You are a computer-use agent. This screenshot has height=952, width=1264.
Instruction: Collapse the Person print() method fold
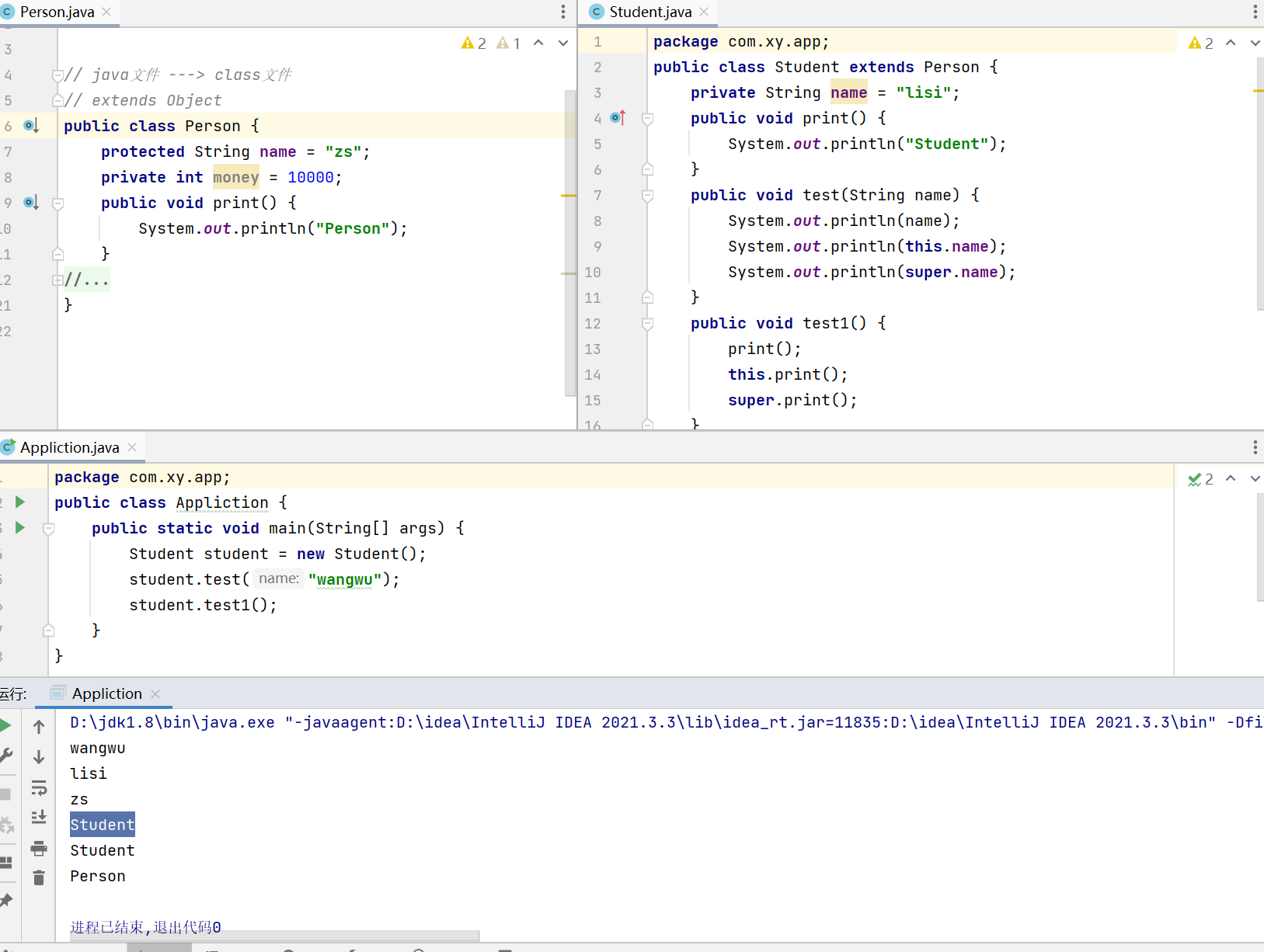(57, 203)
